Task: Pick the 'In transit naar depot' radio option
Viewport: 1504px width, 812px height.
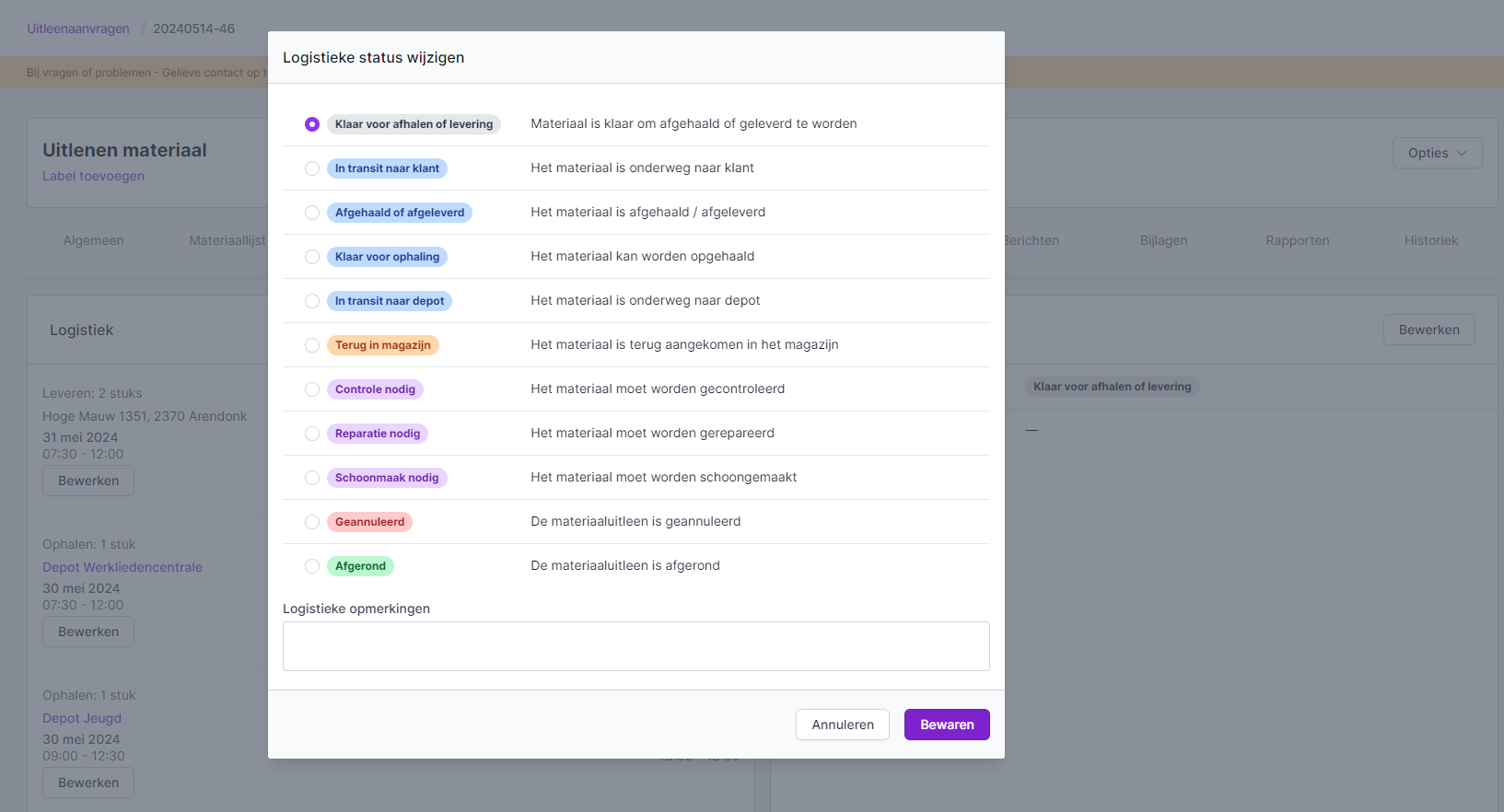Action: pyautogui.click(x=312, y=301)
